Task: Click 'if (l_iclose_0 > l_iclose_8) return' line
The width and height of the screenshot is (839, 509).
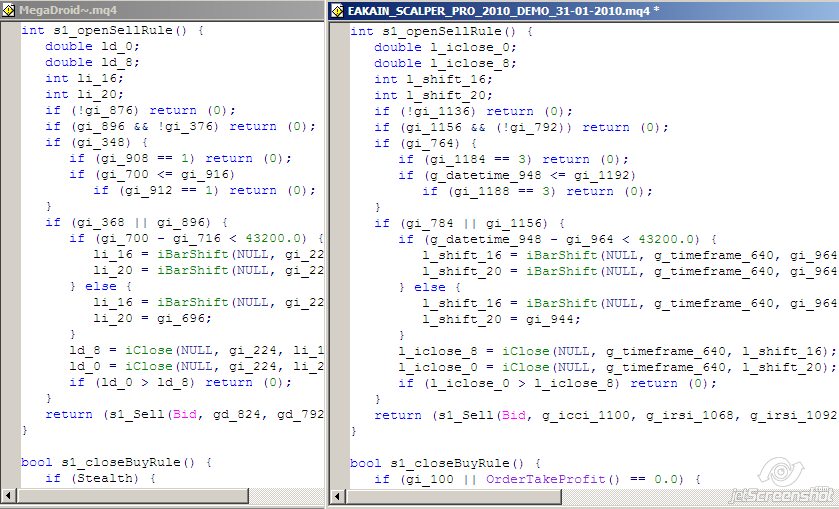Action: [557, 384]
